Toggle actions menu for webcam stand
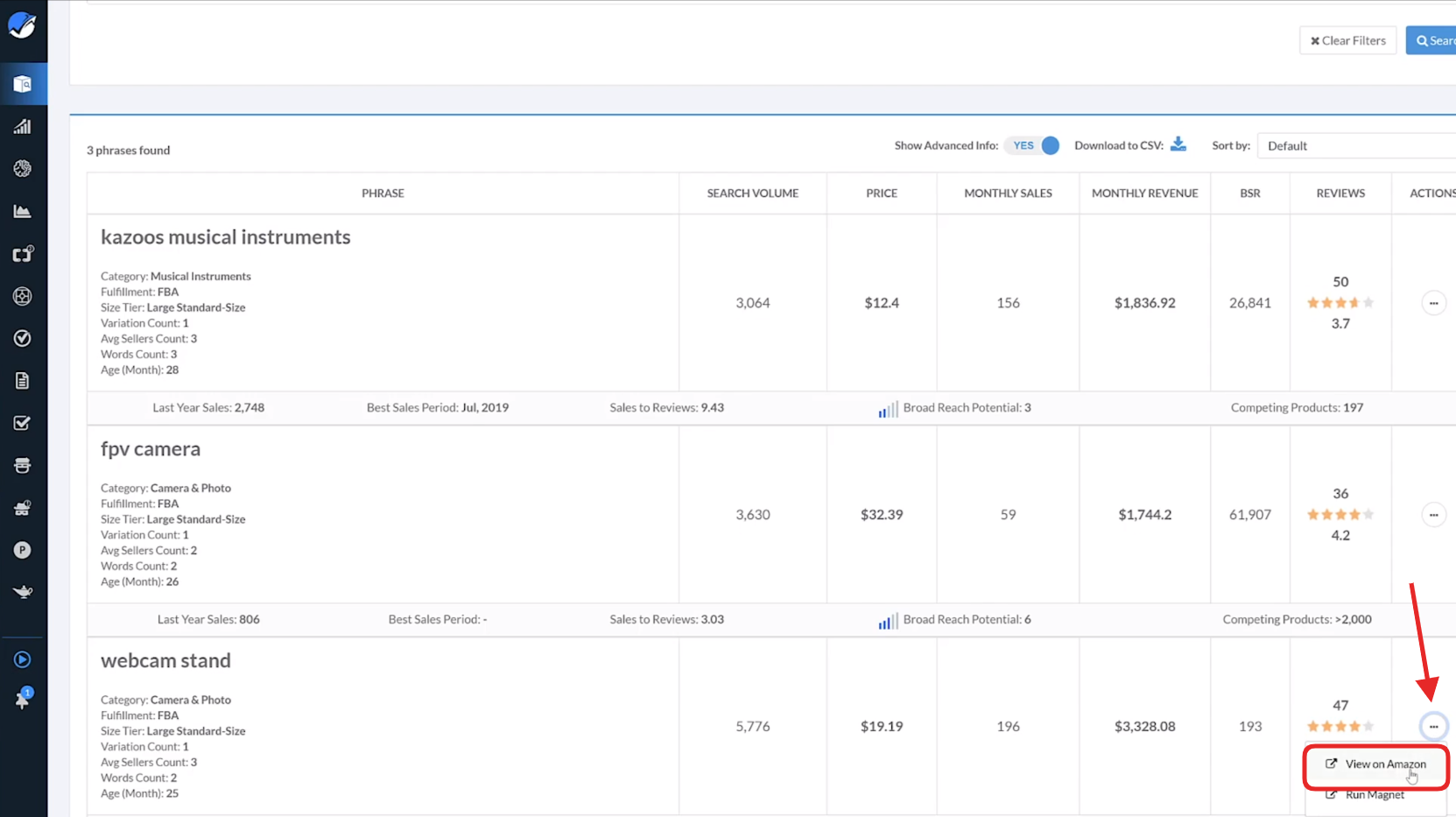 [x=1433, y=726]
